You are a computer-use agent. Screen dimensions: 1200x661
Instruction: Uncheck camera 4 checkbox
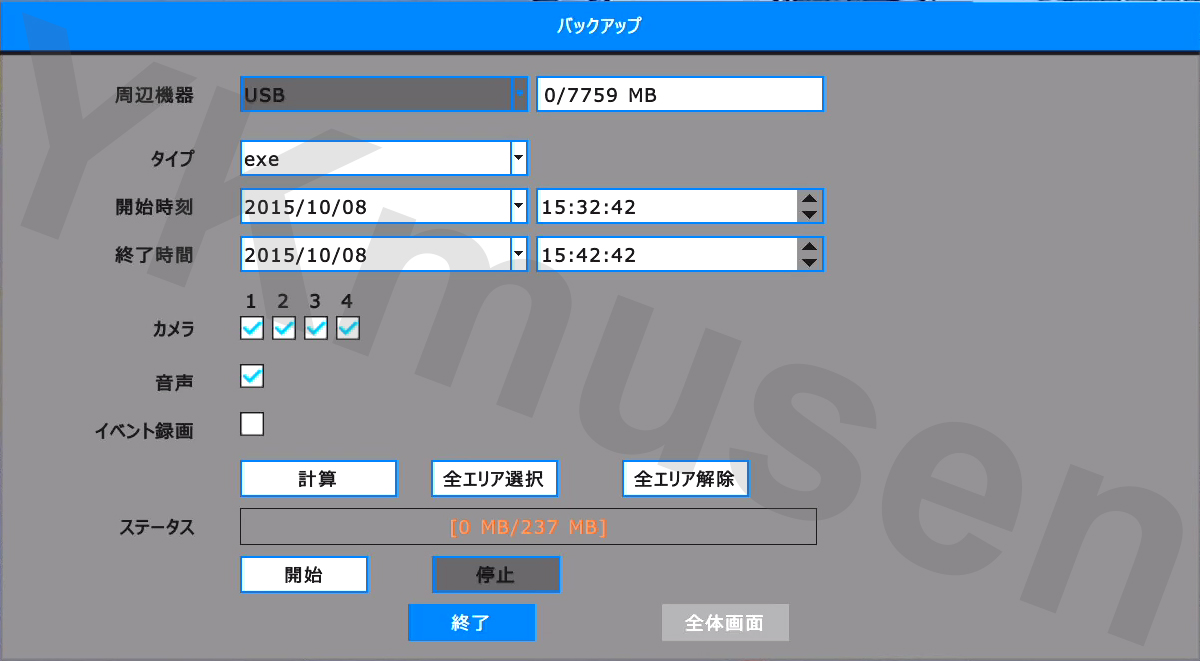click(348, 328)
